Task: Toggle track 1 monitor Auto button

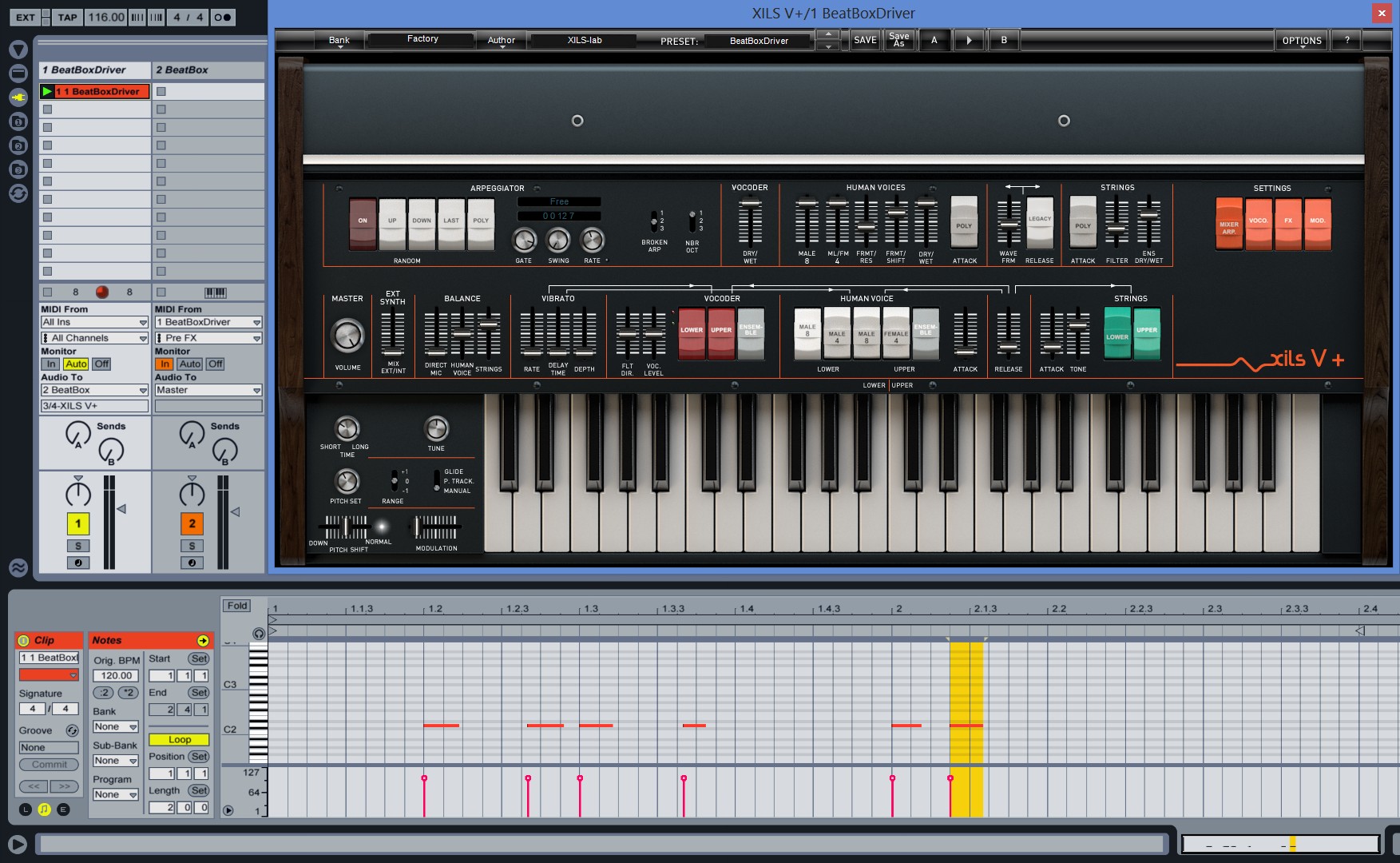Action: 76,364
